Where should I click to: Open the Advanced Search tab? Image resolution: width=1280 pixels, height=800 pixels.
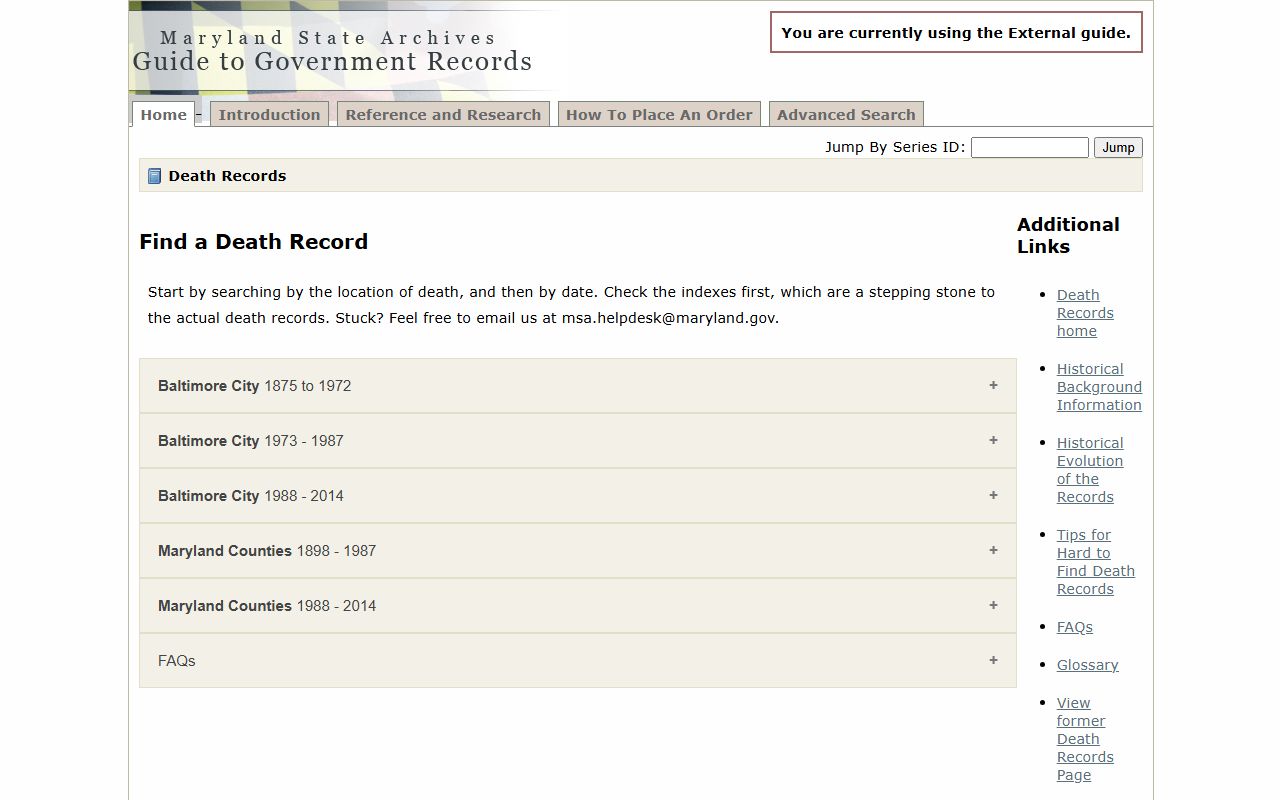(x=846, y=114)
